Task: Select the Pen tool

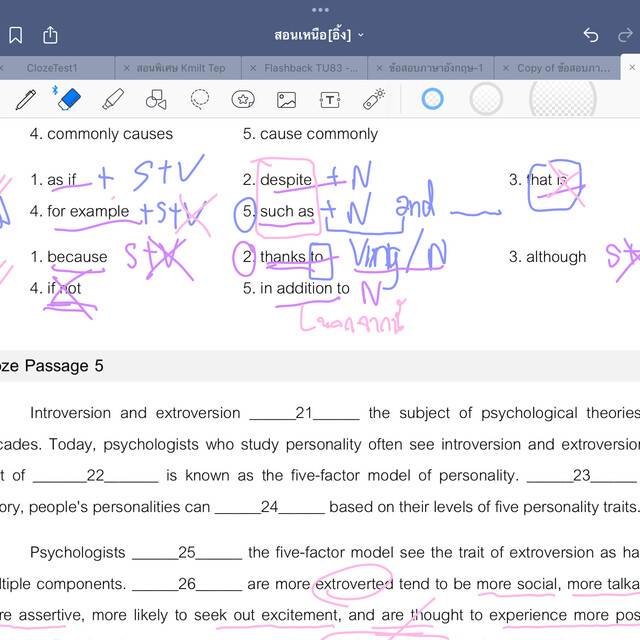Action: (x=25, y=99)
